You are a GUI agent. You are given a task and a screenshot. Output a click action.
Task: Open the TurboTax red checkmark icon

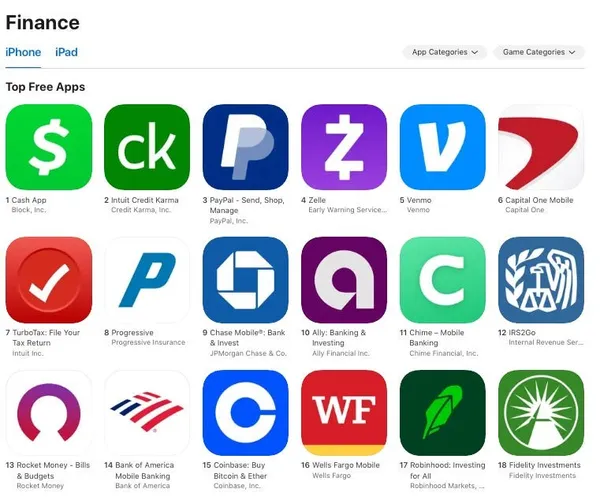tap(49, 280)
